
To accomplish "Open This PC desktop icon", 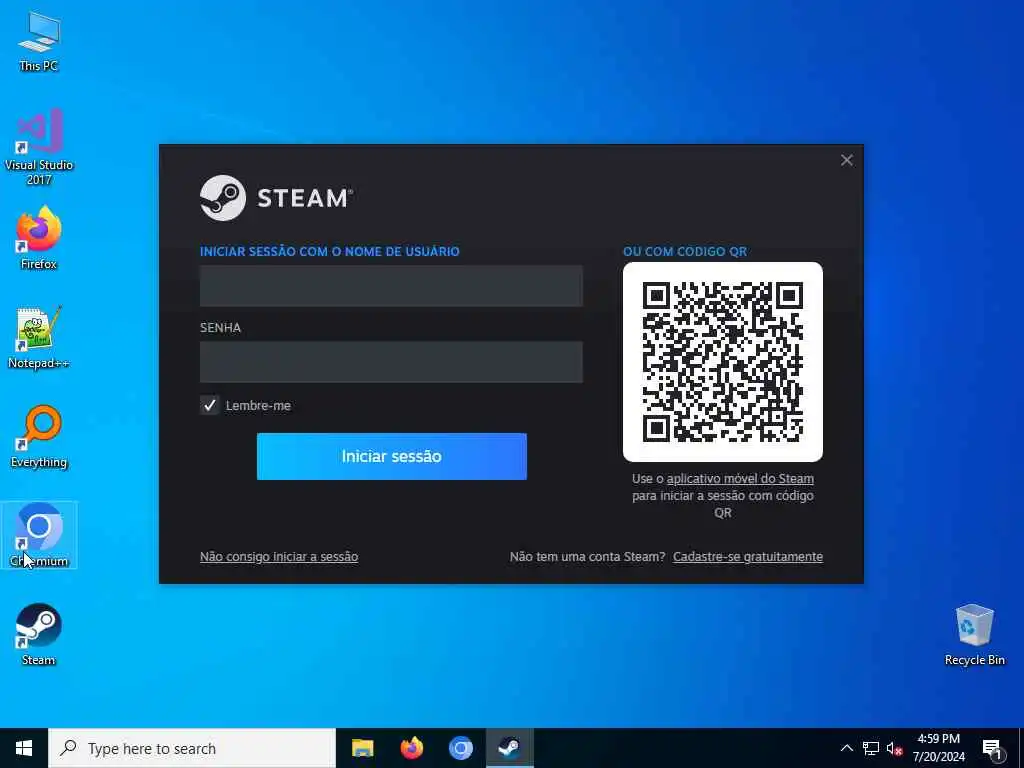I will 39,41.
